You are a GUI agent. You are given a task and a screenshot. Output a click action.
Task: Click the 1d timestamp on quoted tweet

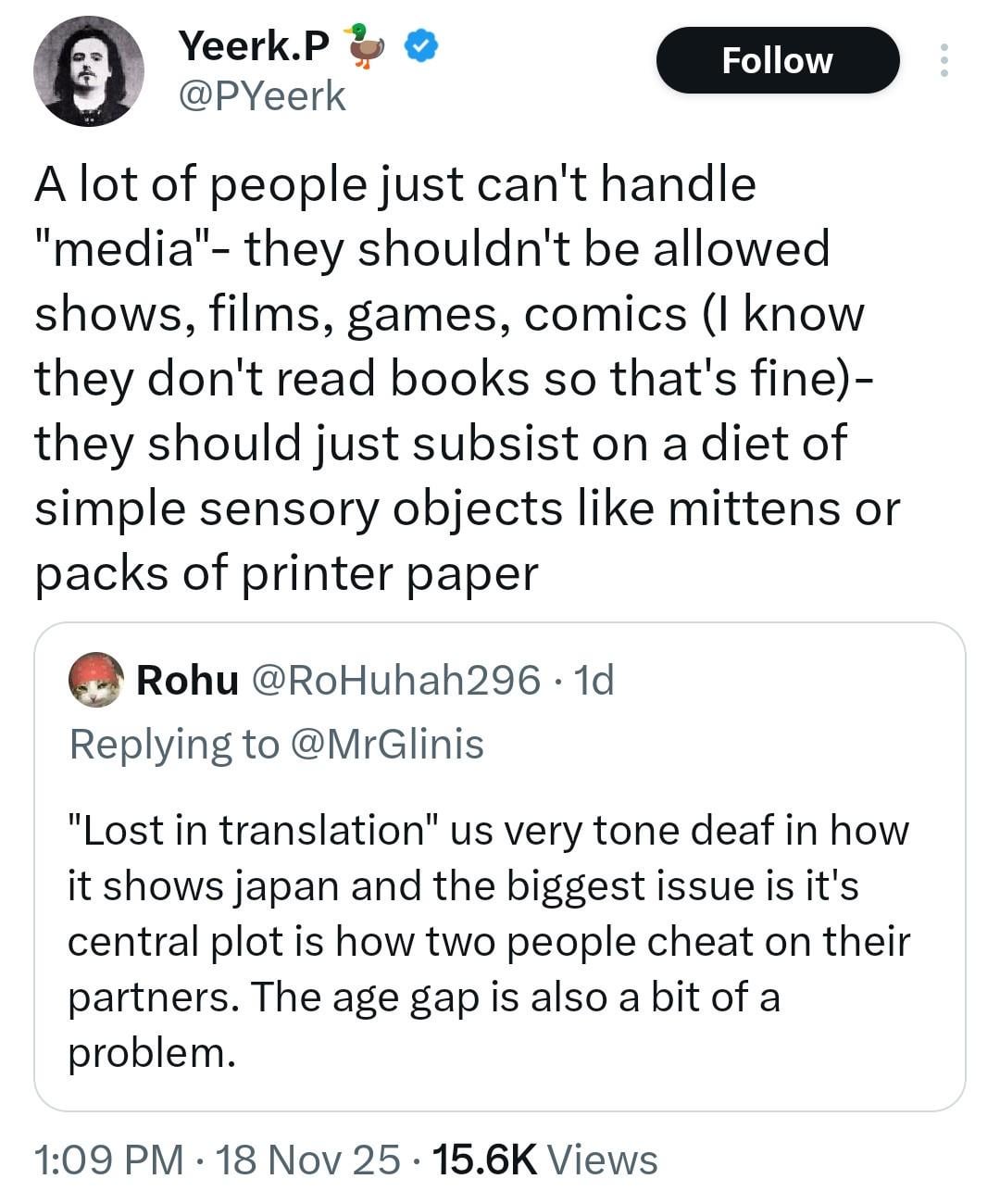coord(594,680)
